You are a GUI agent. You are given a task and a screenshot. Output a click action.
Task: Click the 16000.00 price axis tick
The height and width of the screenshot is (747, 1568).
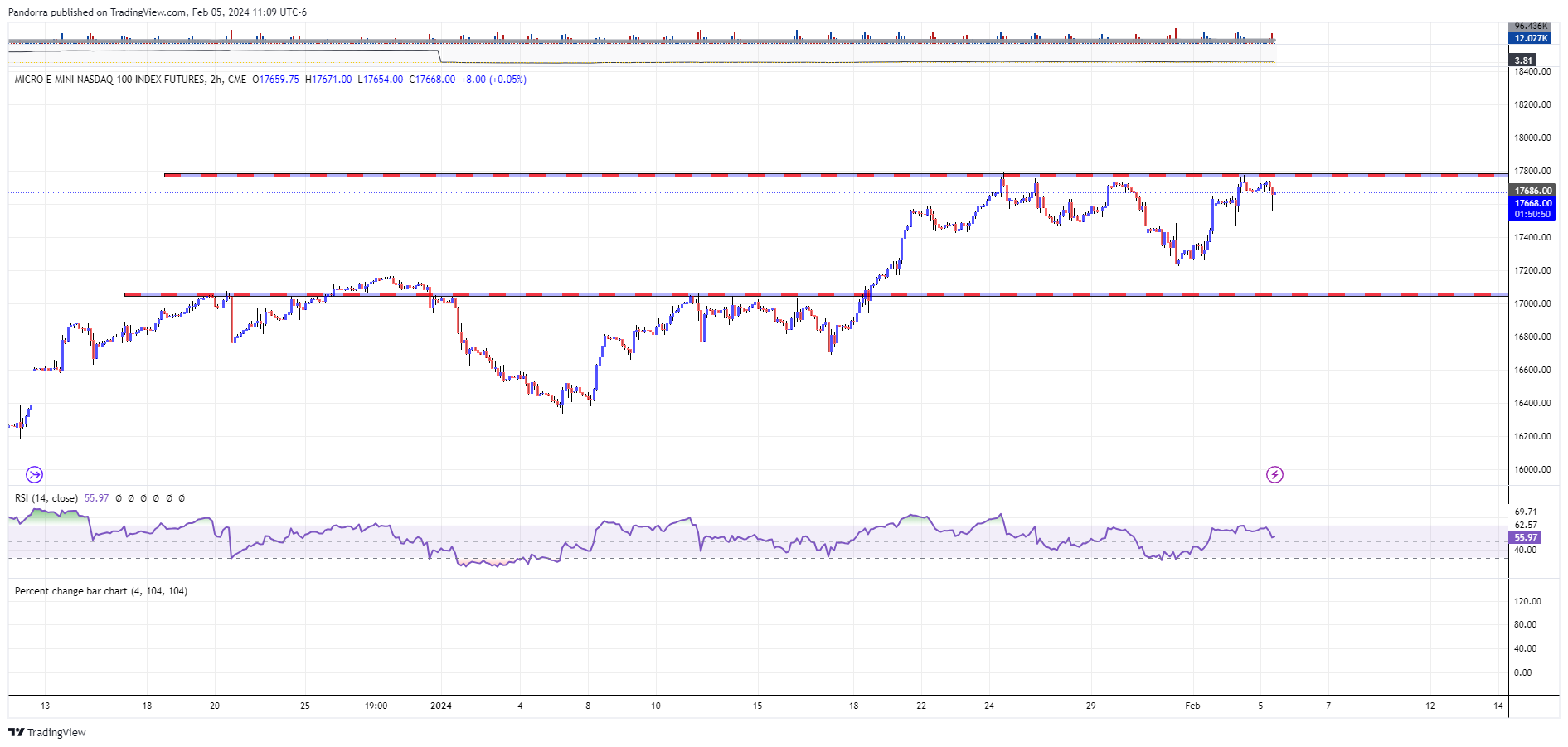[x=1532, y=469]
